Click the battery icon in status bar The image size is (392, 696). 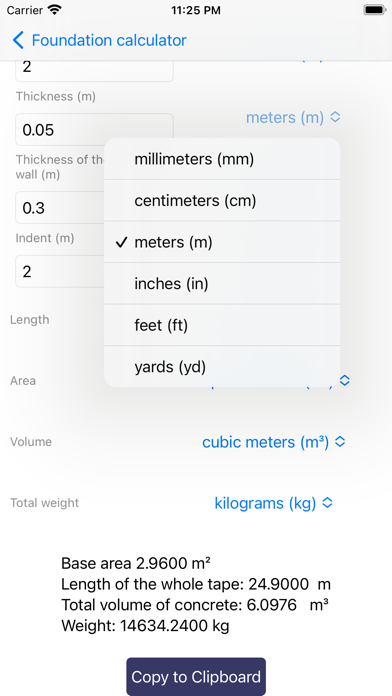pos(375,10)
